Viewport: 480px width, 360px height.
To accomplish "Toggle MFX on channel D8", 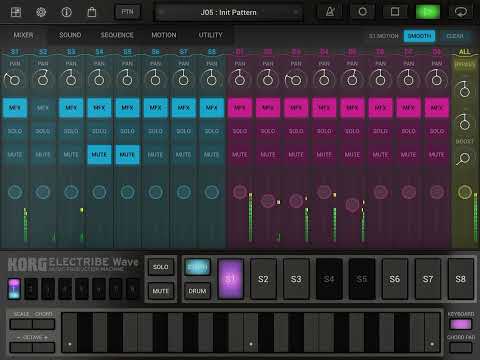I will point(437,108).
